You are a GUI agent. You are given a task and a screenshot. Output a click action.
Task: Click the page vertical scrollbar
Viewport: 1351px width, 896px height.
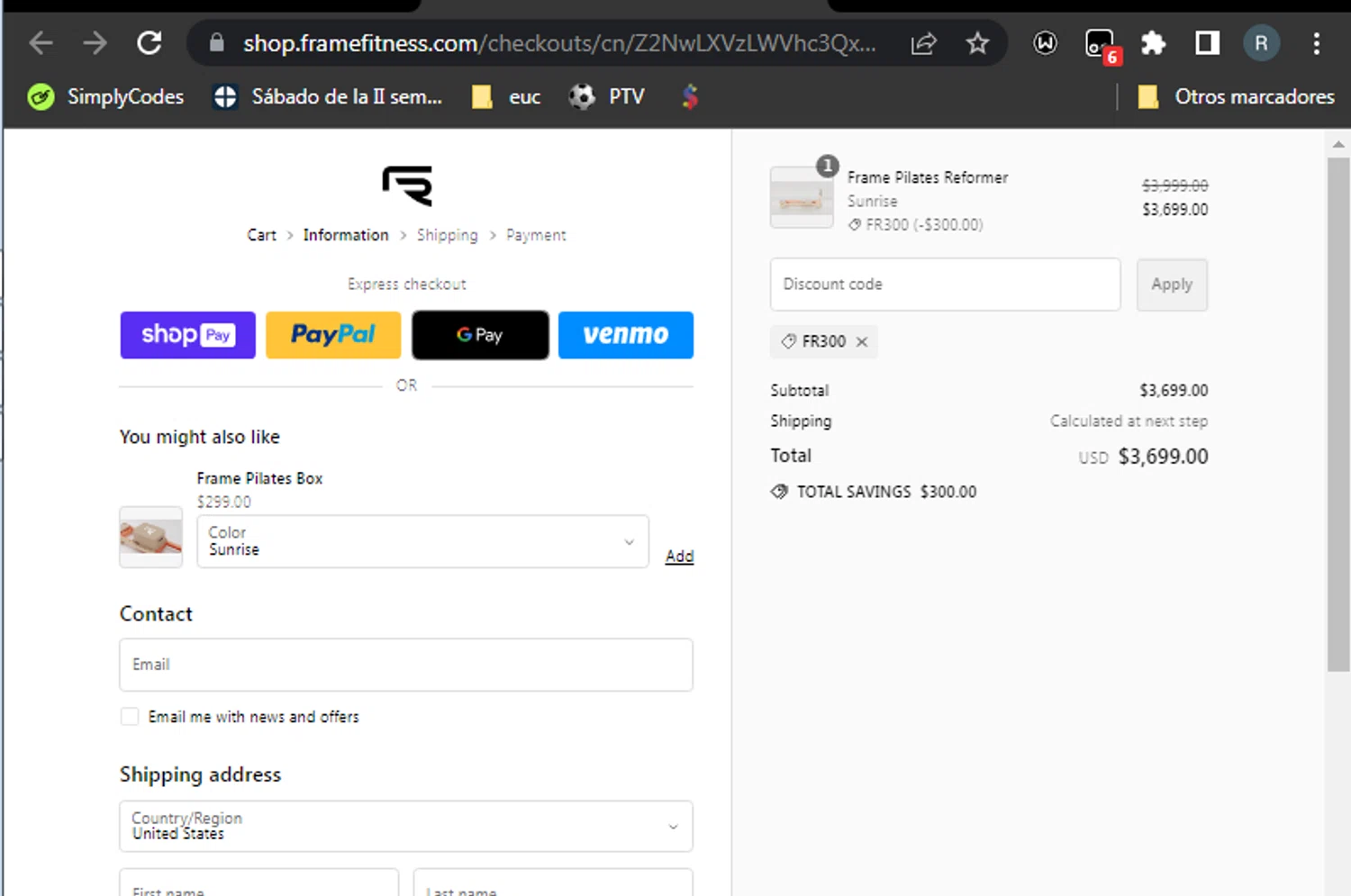pyautogui.click(x=1338, y=414)
